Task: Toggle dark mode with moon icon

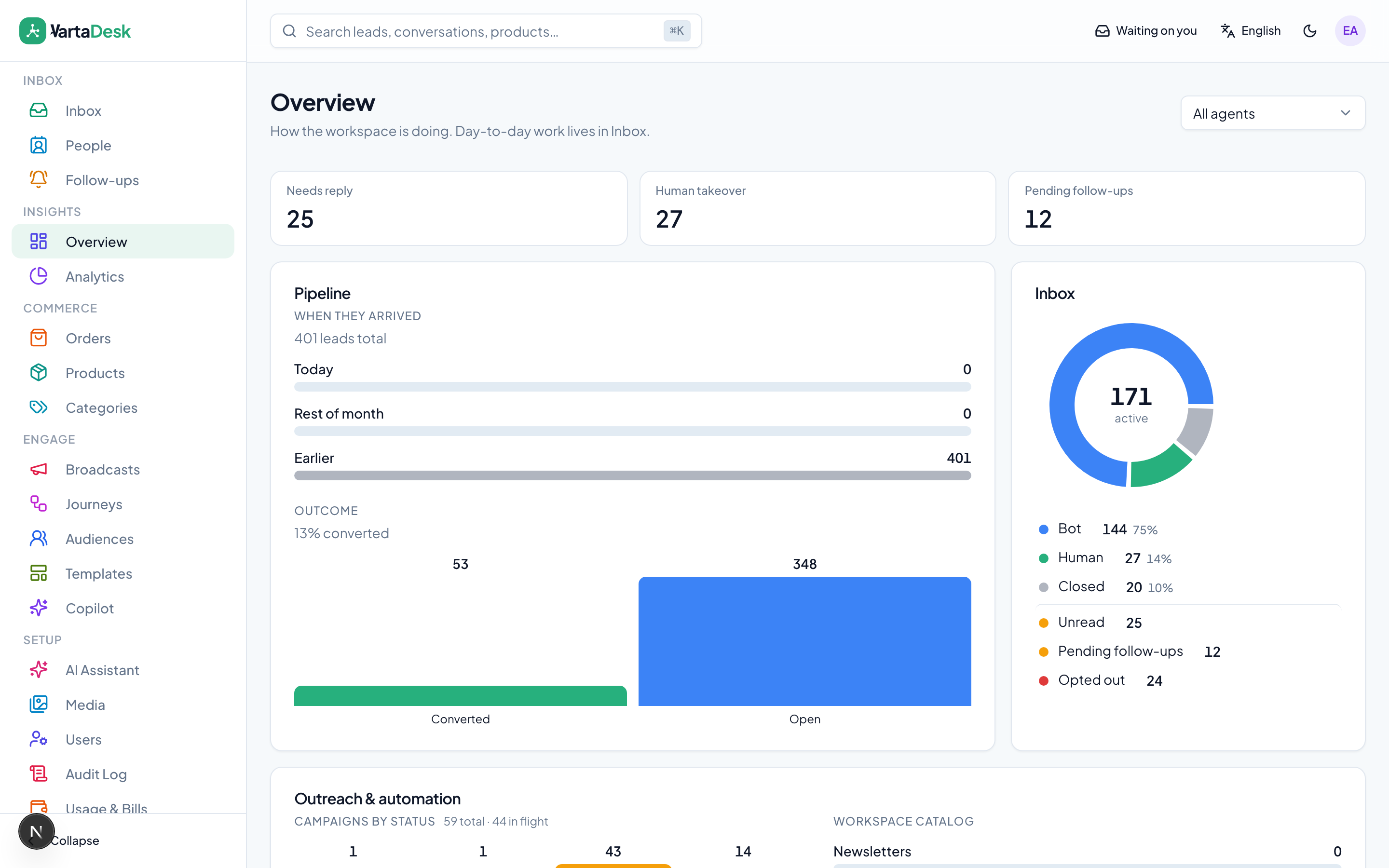Action: pos(1310,31)
